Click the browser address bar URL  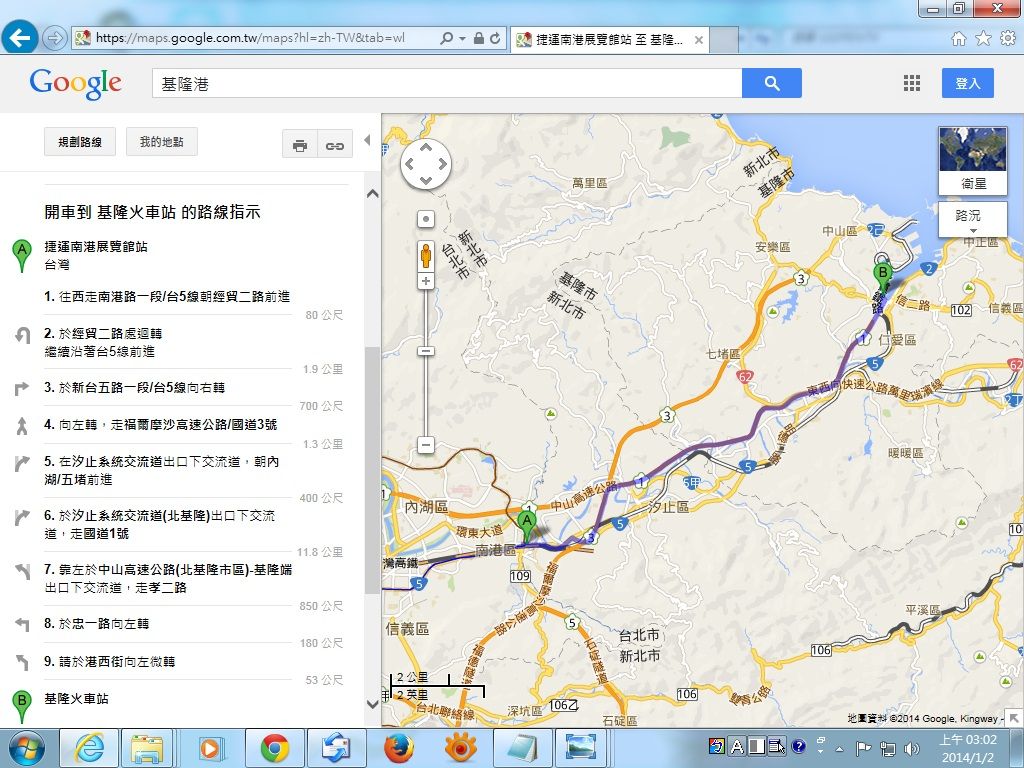(251, 38)
